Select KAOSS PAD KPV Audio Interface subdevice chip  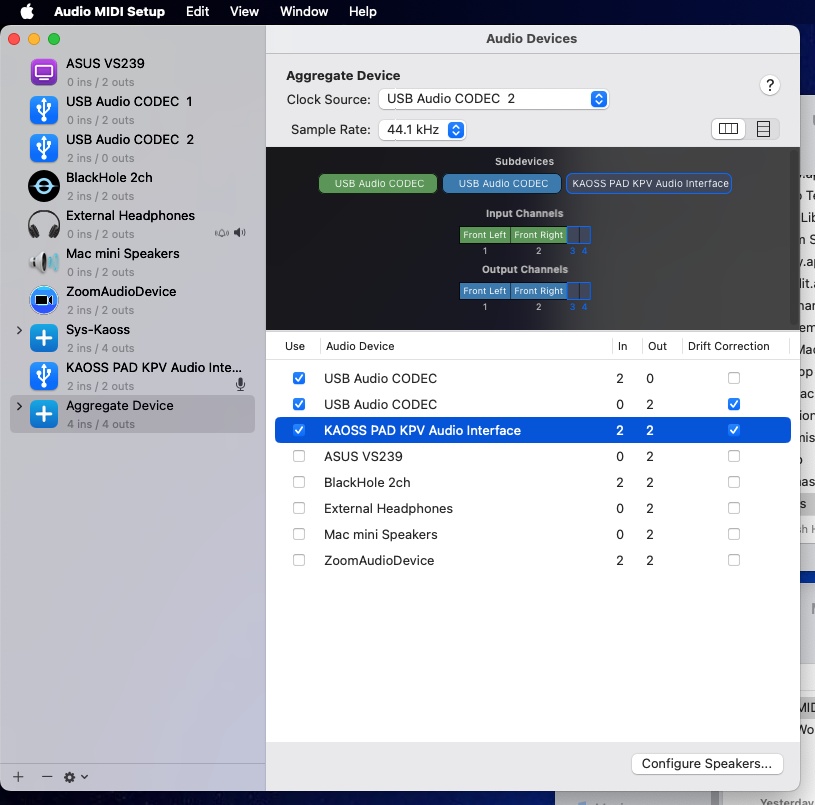[x=649, y=183]
